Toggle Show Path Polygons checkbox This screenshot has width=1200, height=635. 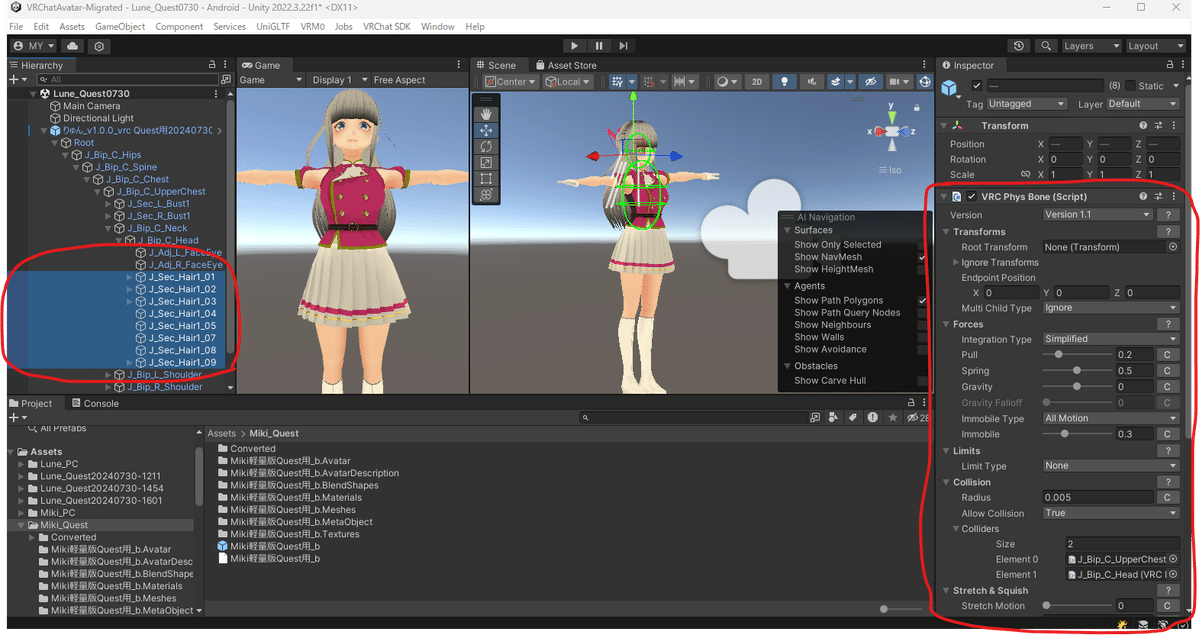922,301
